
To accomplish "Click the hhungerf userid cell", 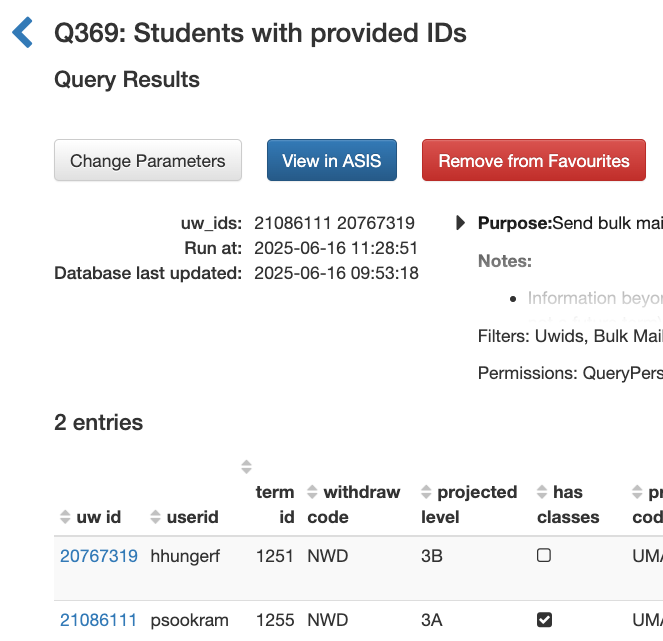I will click(x=187, y=556).
